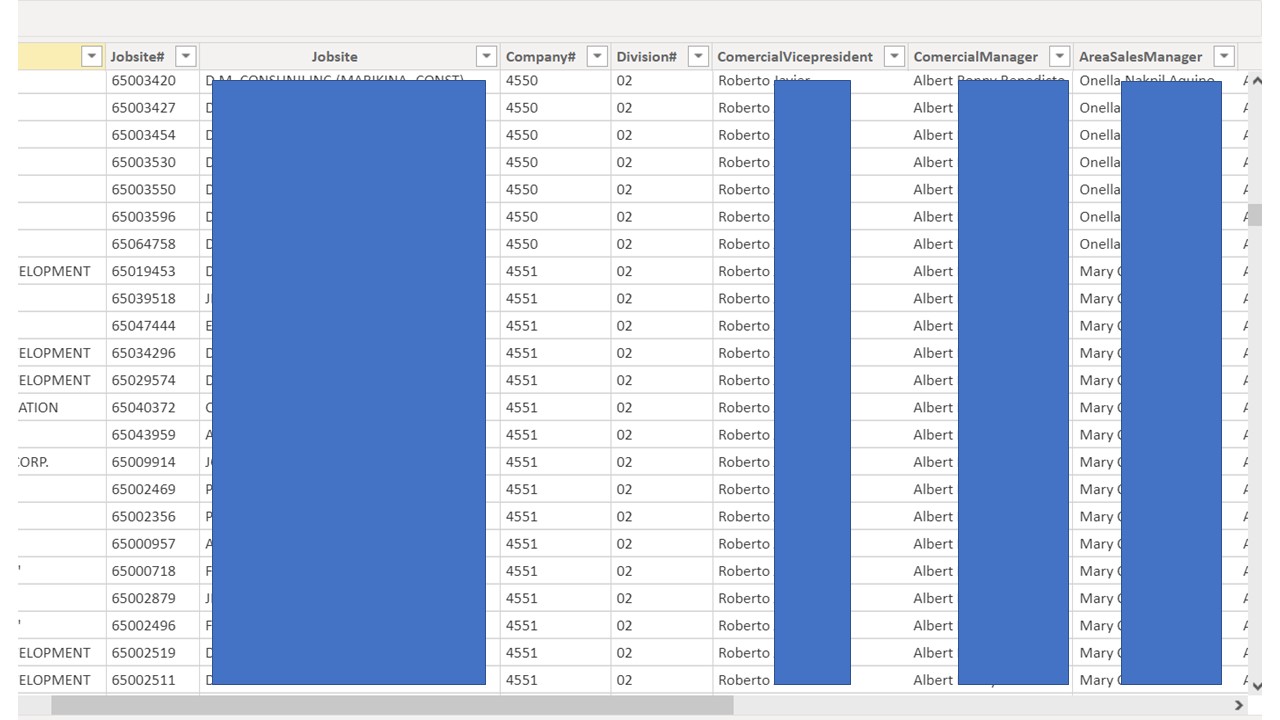Click Company# 4551 in the 65002469 row
1280x720 pixels.
pos(555,490)
